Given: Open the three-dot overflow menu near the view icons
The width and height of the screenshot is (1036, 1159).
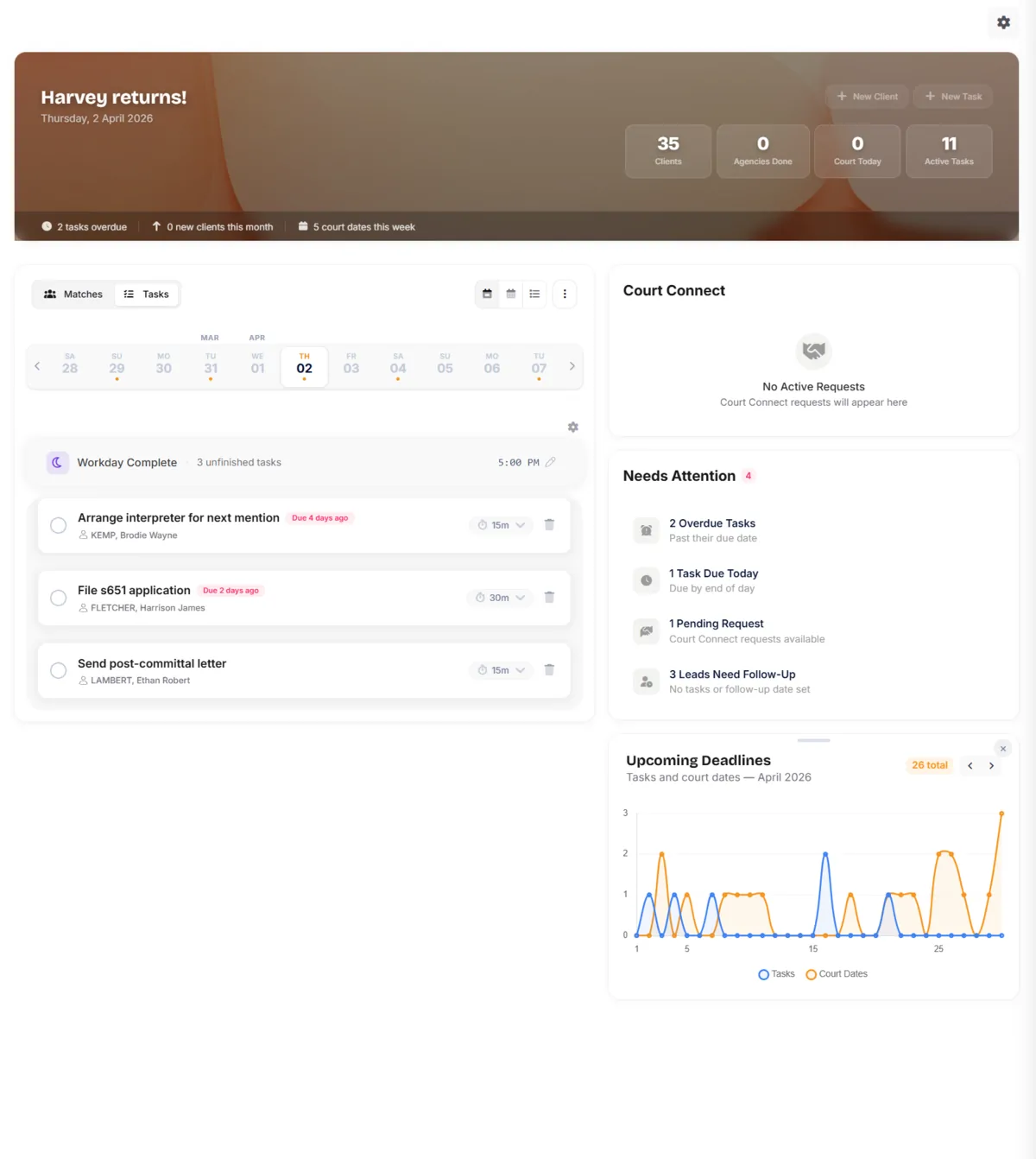Looking at the screenshot, I should 565,294.
